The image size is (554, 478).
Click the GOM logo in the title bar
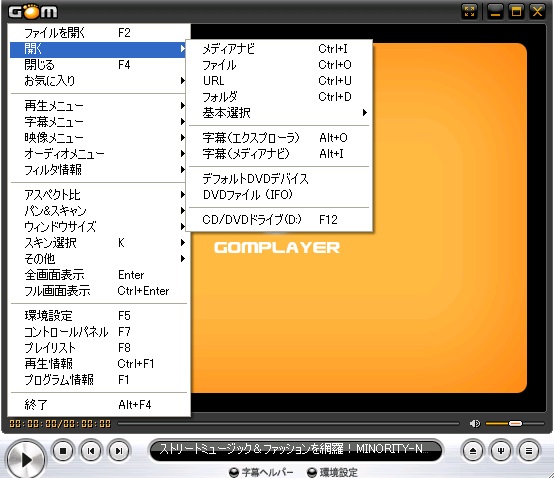coord(33,12)
